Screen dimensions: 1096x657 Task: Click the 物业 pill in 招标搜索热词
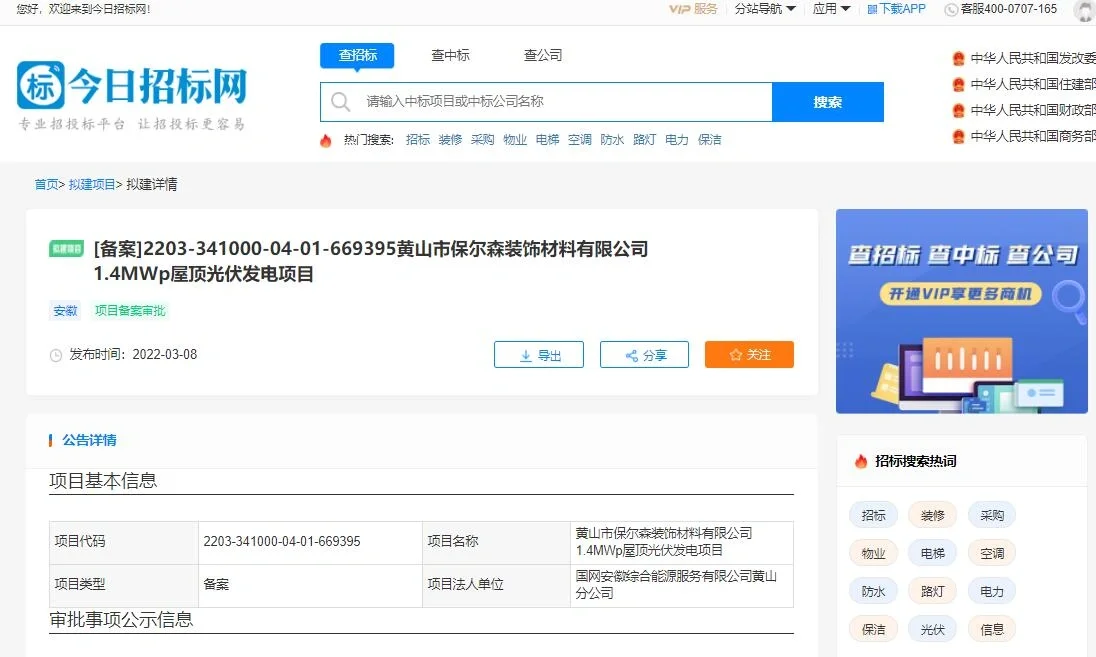click(873, 554)
